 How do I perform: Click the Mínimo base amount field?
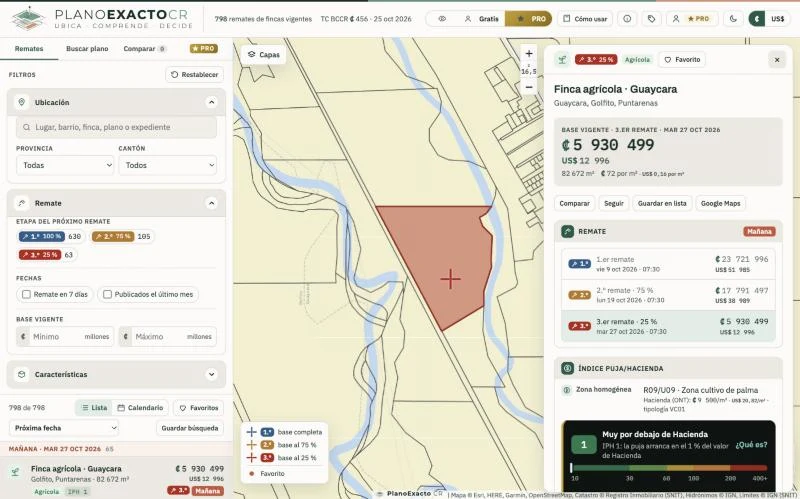(65, 337)
